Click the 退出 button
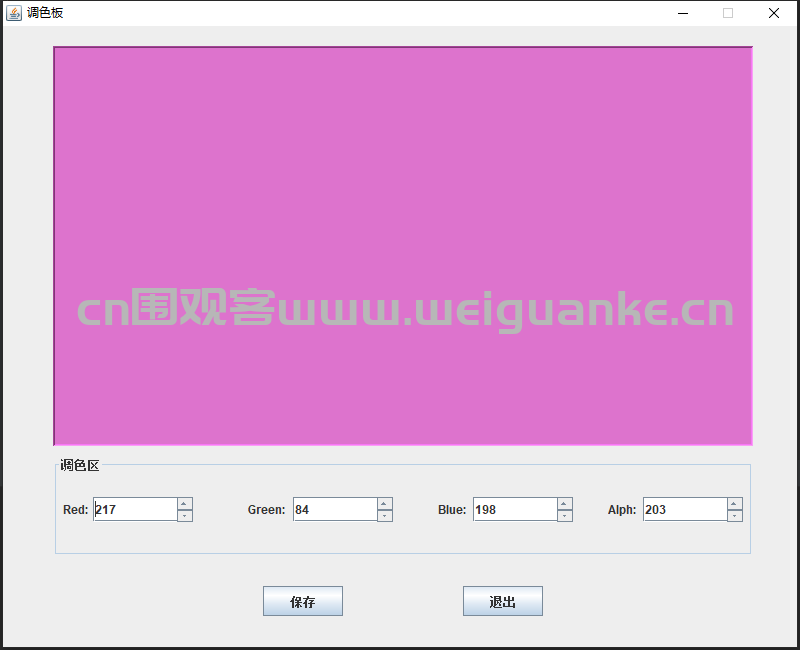This screenshot has width=800, height=650. click(x=503, y=601)
